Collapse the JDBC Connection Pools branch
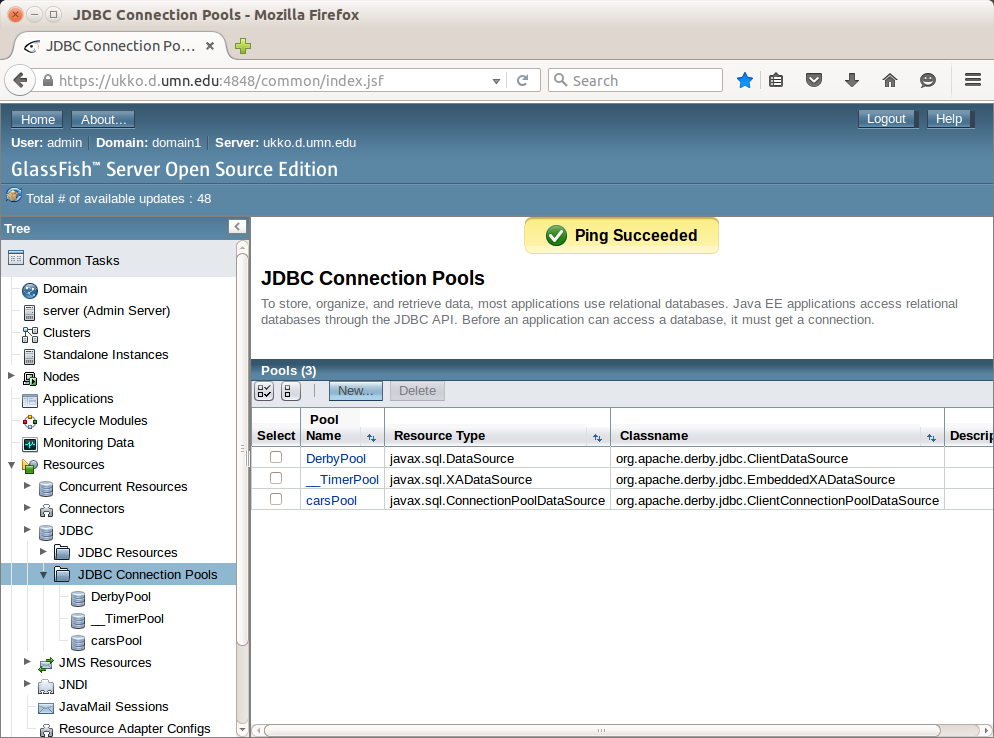994x738 pixels. tap(42, 574)
